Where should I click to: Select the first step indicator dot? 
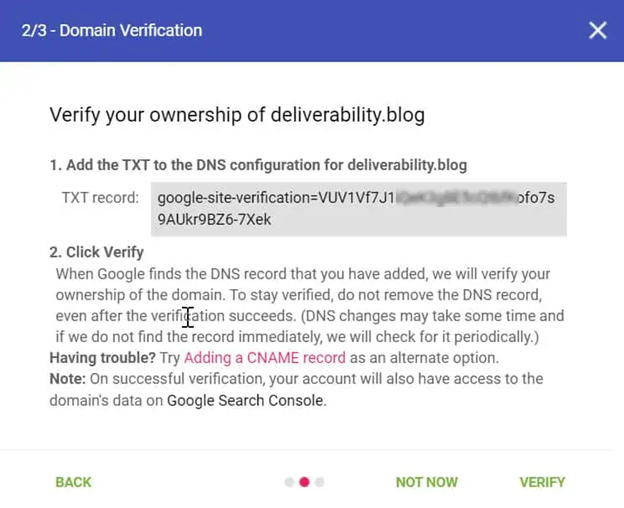[x=289, y=482]
